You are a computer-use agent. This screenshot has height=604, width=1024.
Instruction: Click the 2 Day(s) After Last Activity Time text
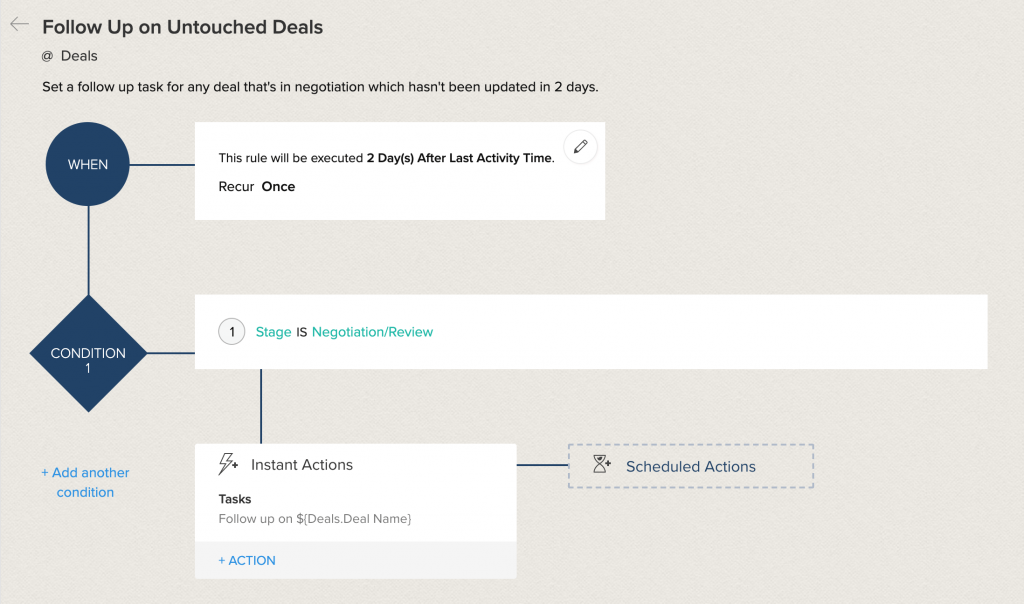point(459,158)
